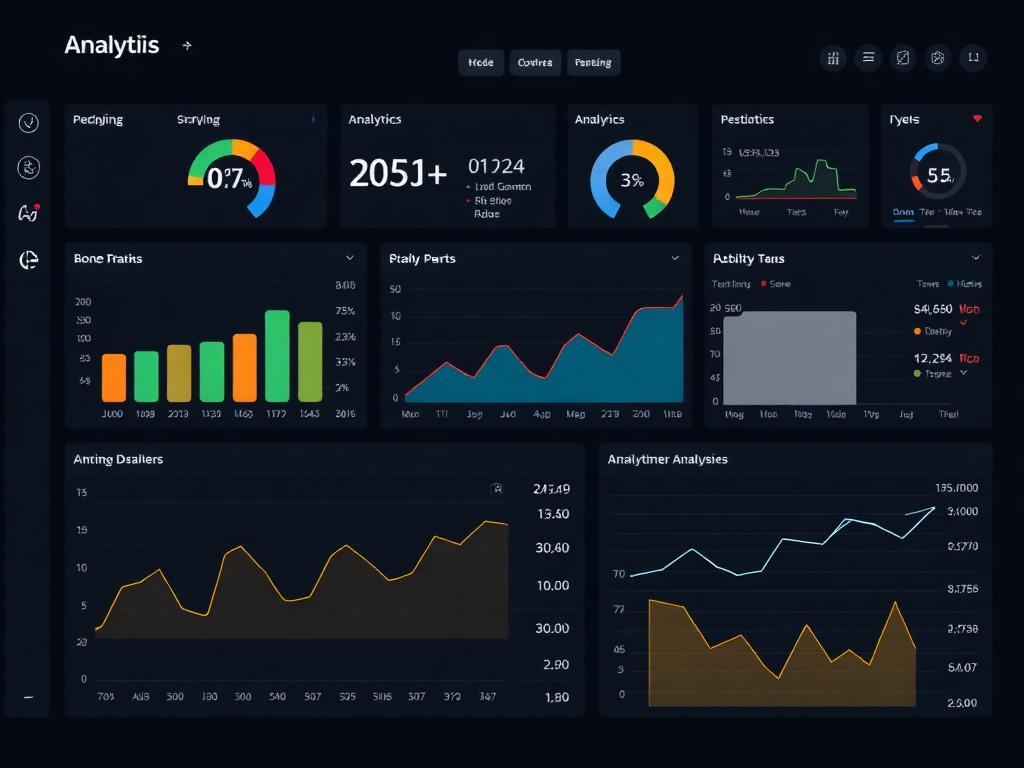Expand the Pubilty Tans dropdown chevron

coord(976,258)
